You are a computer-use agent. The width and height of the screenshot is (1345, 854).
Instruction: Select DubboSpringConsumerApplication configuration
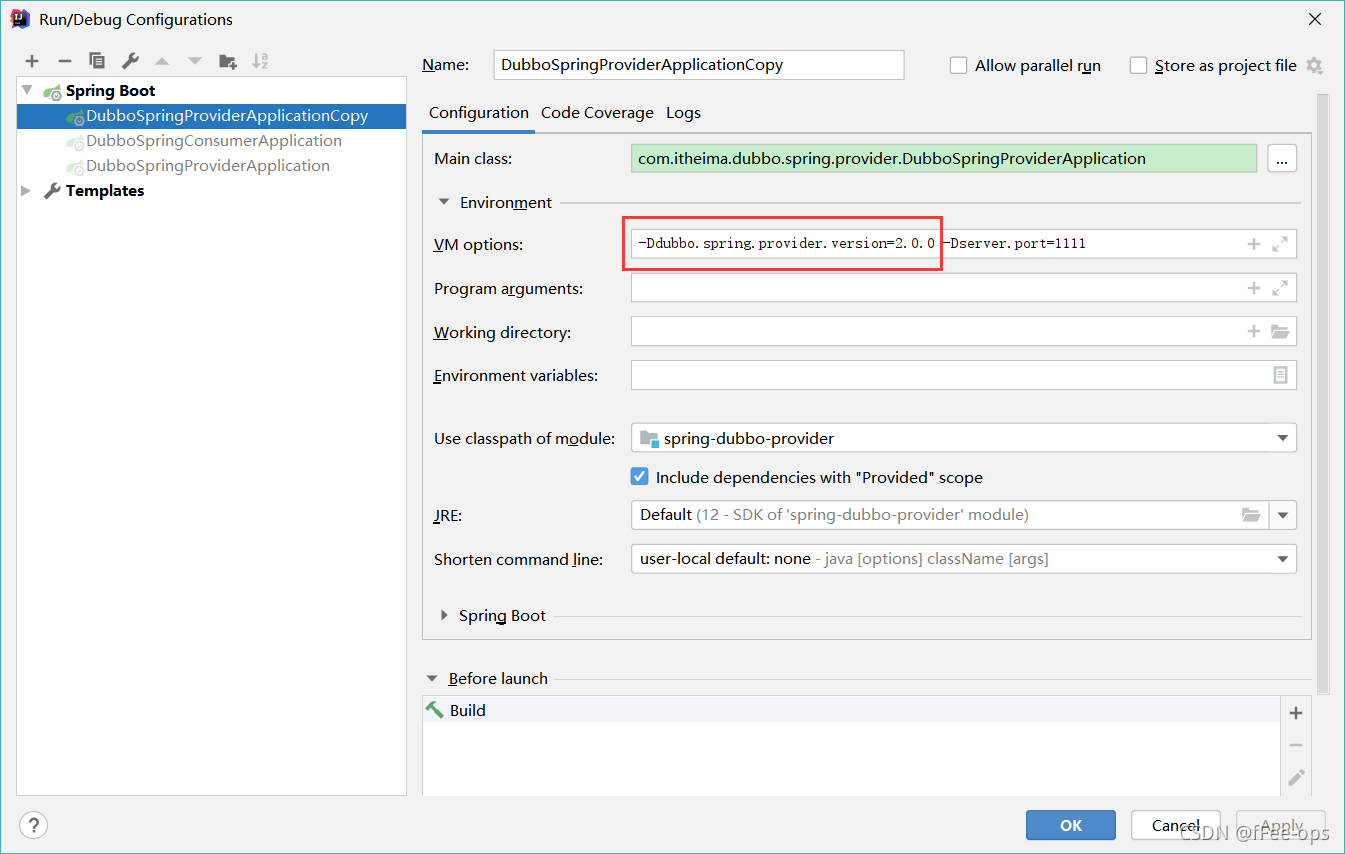[x=211, y=141]
